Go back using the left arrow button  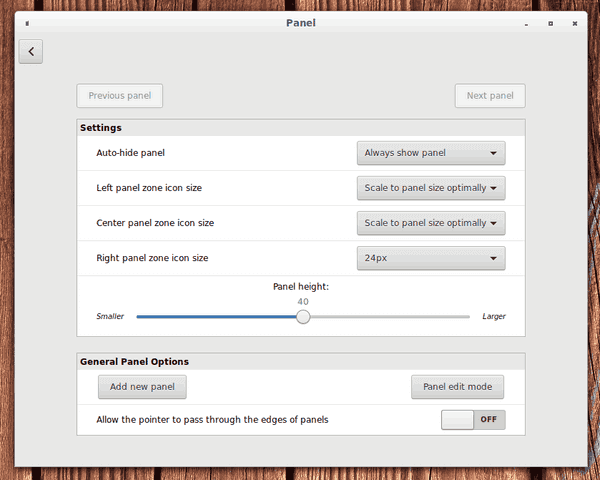click(x=31, y=51)
